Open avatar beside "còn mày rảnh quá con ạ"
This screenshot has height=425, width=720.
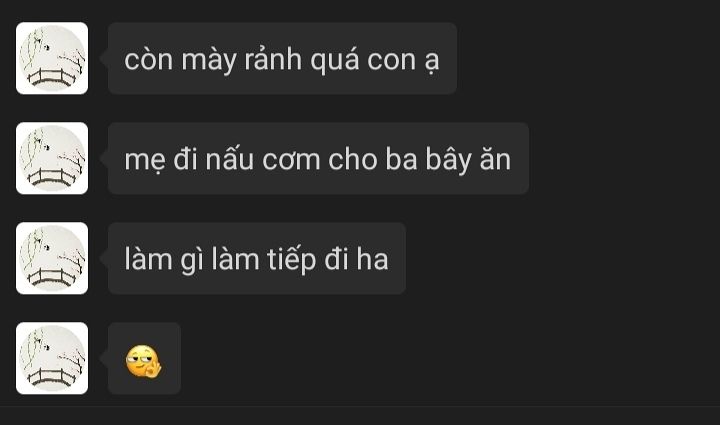[x=52, y=58]
